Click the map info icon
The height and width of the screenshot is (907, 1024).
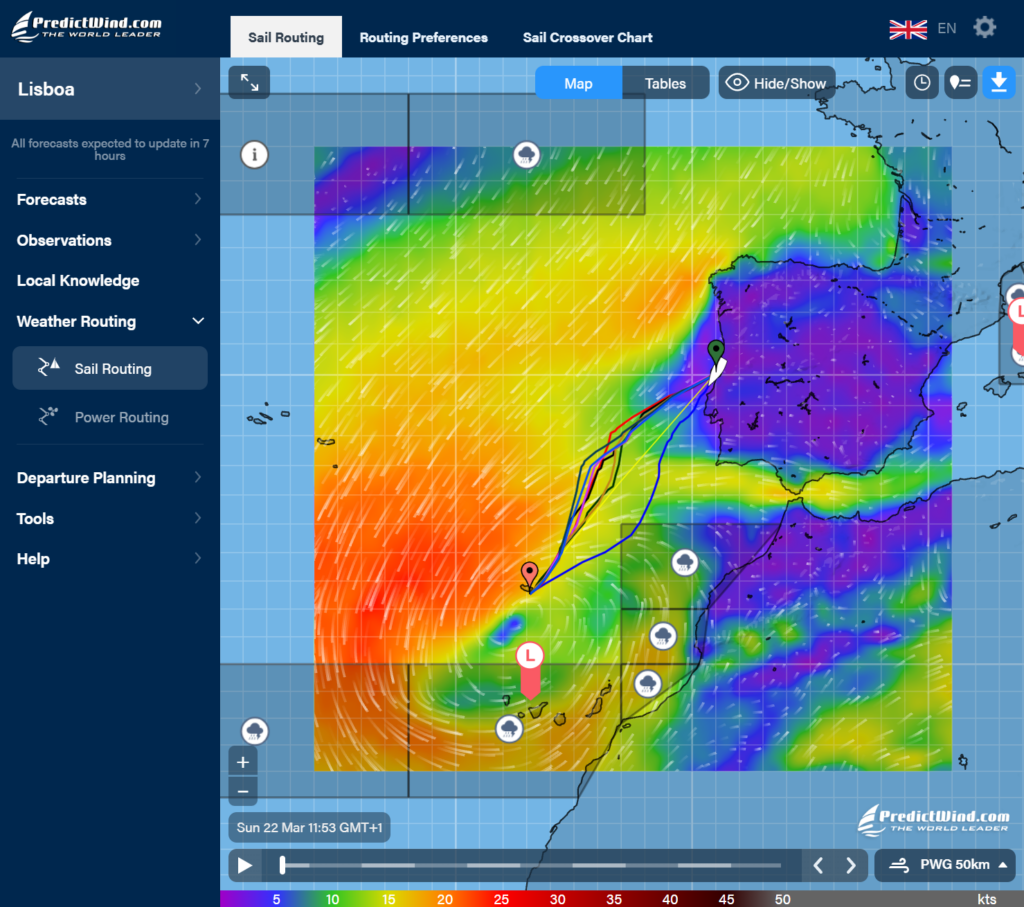coord(255,155)
